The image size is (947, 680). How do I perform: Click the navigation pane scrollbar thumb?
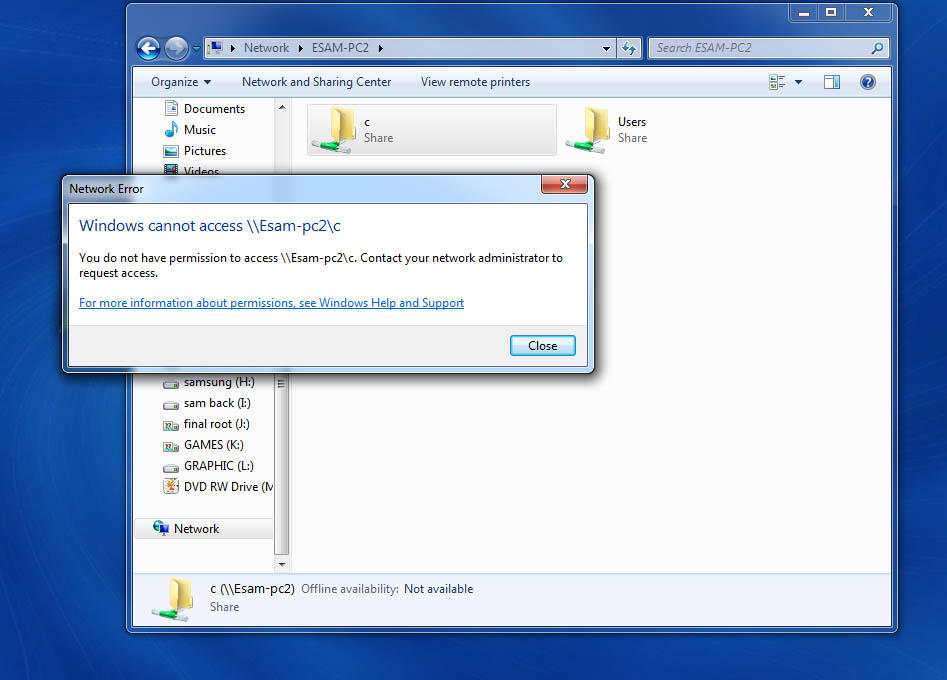(281, 465)
